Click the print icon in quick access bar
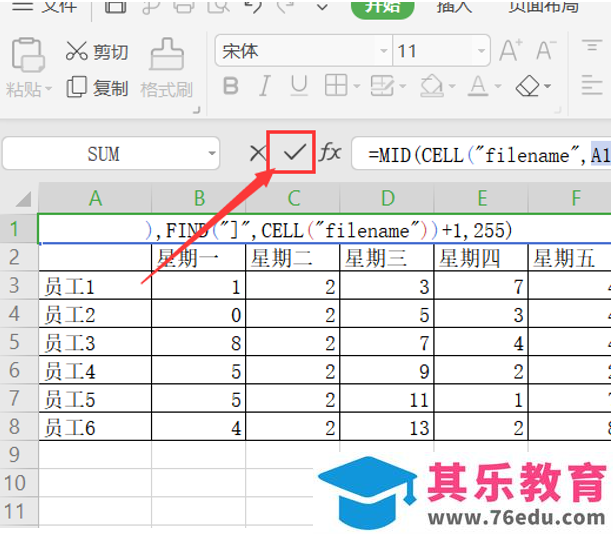This screenshot has height=534, width=613. click(x=184, y=7)
